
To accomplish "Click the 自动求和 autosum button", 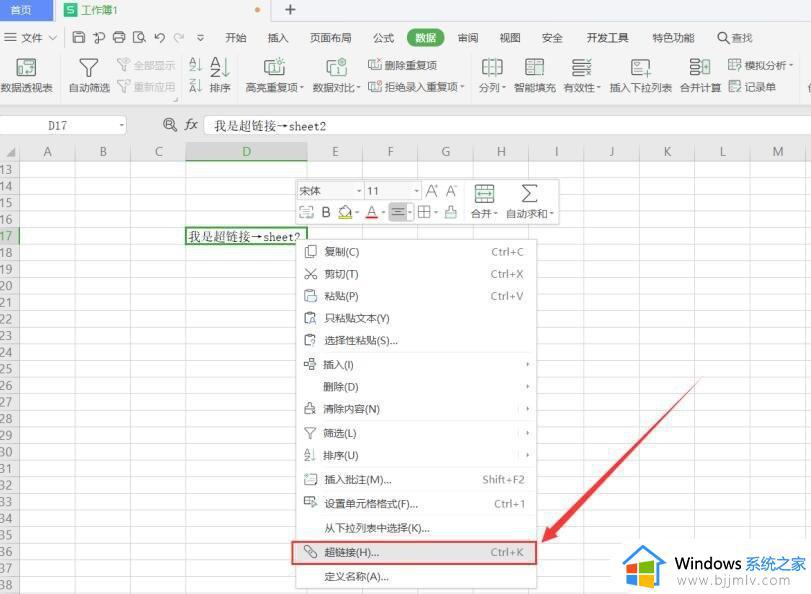I will click(x=529, y=201).
